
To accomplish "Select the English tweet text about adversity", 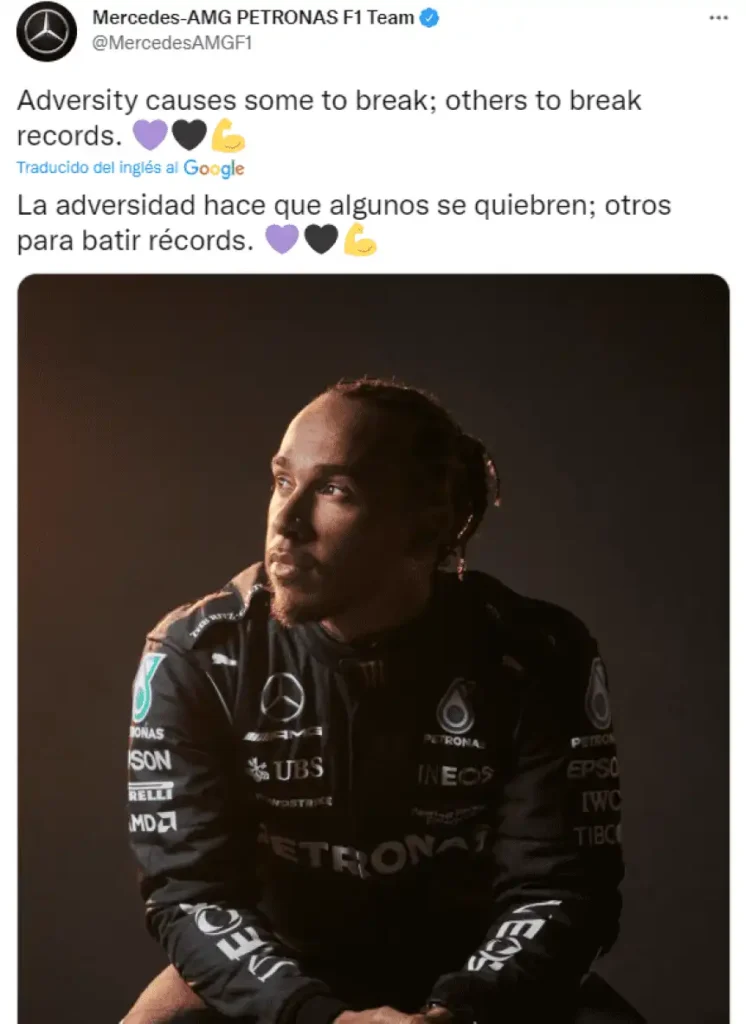I will tap(329, 118).
